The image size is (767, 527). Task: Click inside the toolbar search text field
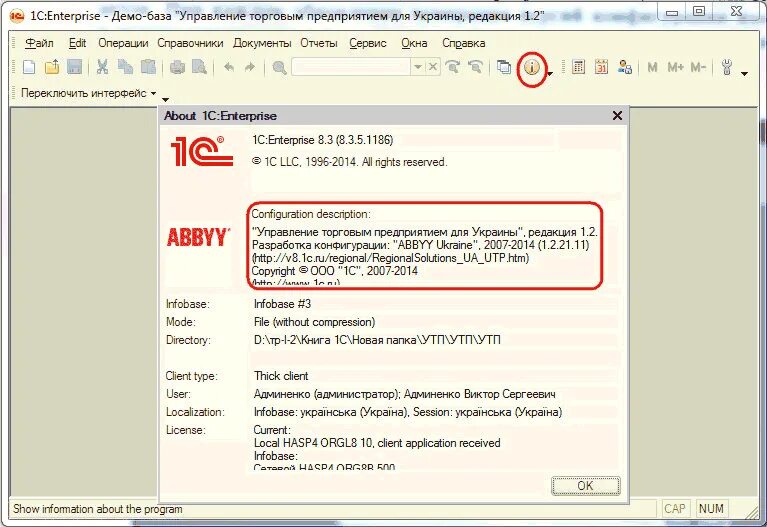[x=351, y=67]
